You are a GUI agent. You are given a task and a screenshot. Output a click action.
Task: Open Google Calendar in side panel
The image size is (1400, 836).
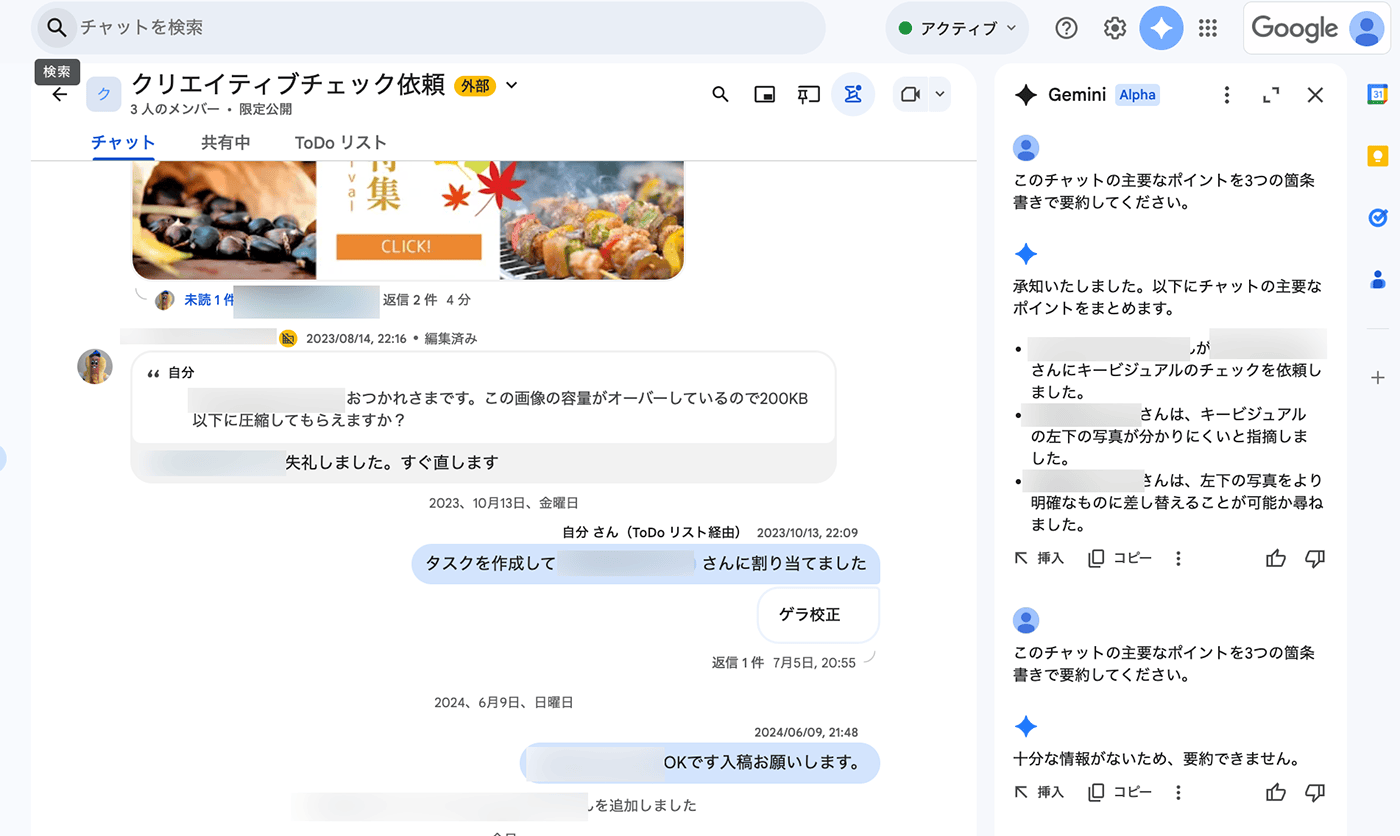pyautogui.click(x=1377, y=94)
